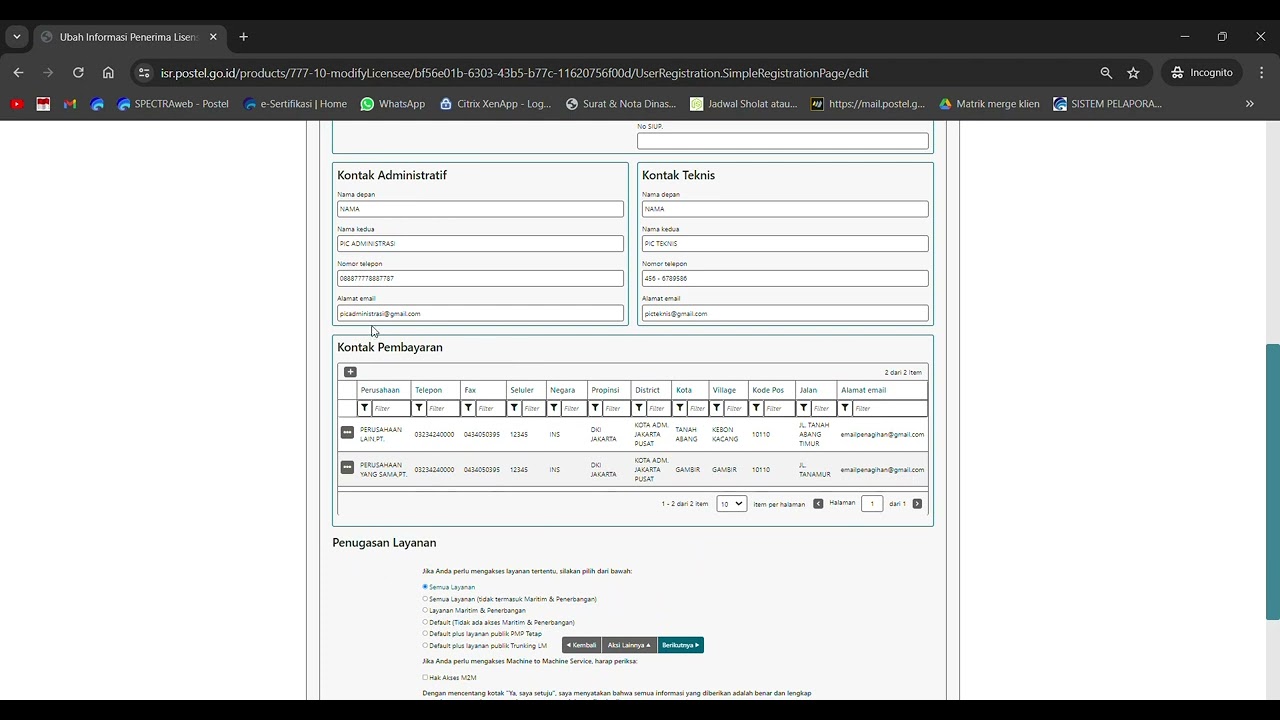This screenshot has width=1280, height=720.
Task: Select Semua Layanan (tidak termasuk Maritim & Penerbangan)
Action: click(425, 599)
